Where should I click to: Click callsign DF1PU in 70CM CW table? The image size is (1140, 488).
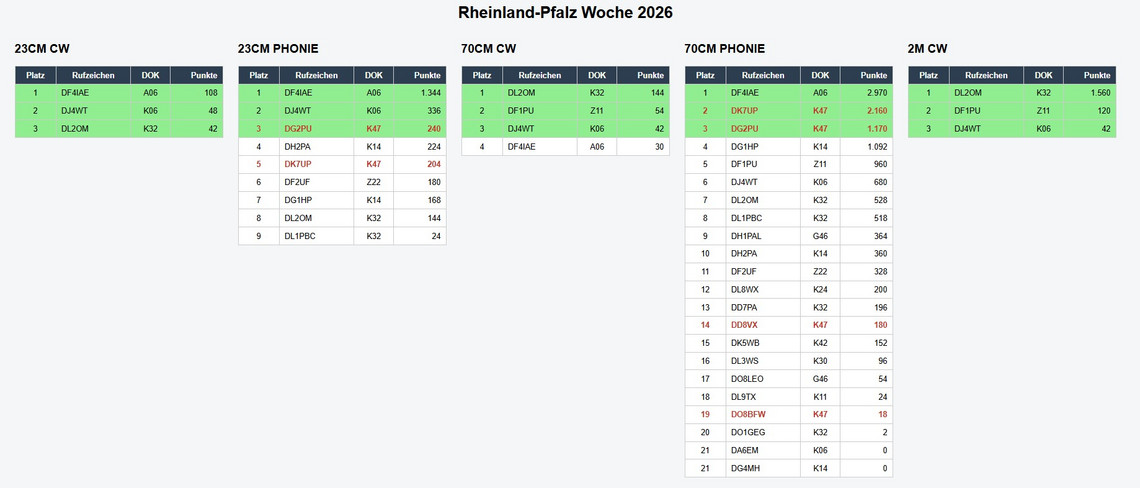pyautogui.click(x=521, y=111)
